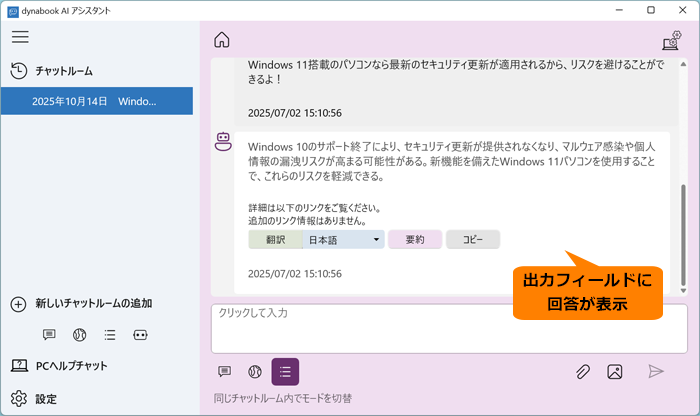This screenshot has width=700, height=416.
Task: Click the timestamp below the translate buttons
Action: [x=295, y=274]
